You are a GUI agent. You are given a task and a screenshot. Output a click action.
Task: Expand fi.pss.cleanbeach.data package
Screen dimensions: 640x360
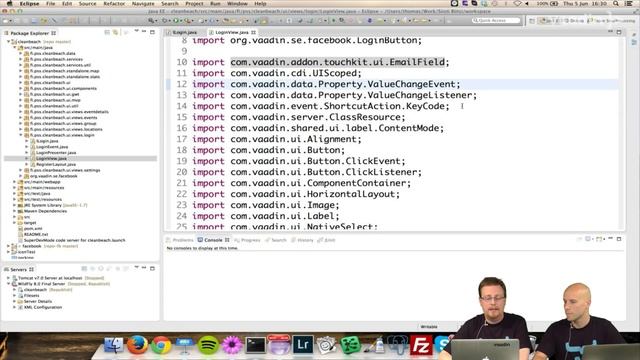20,53
